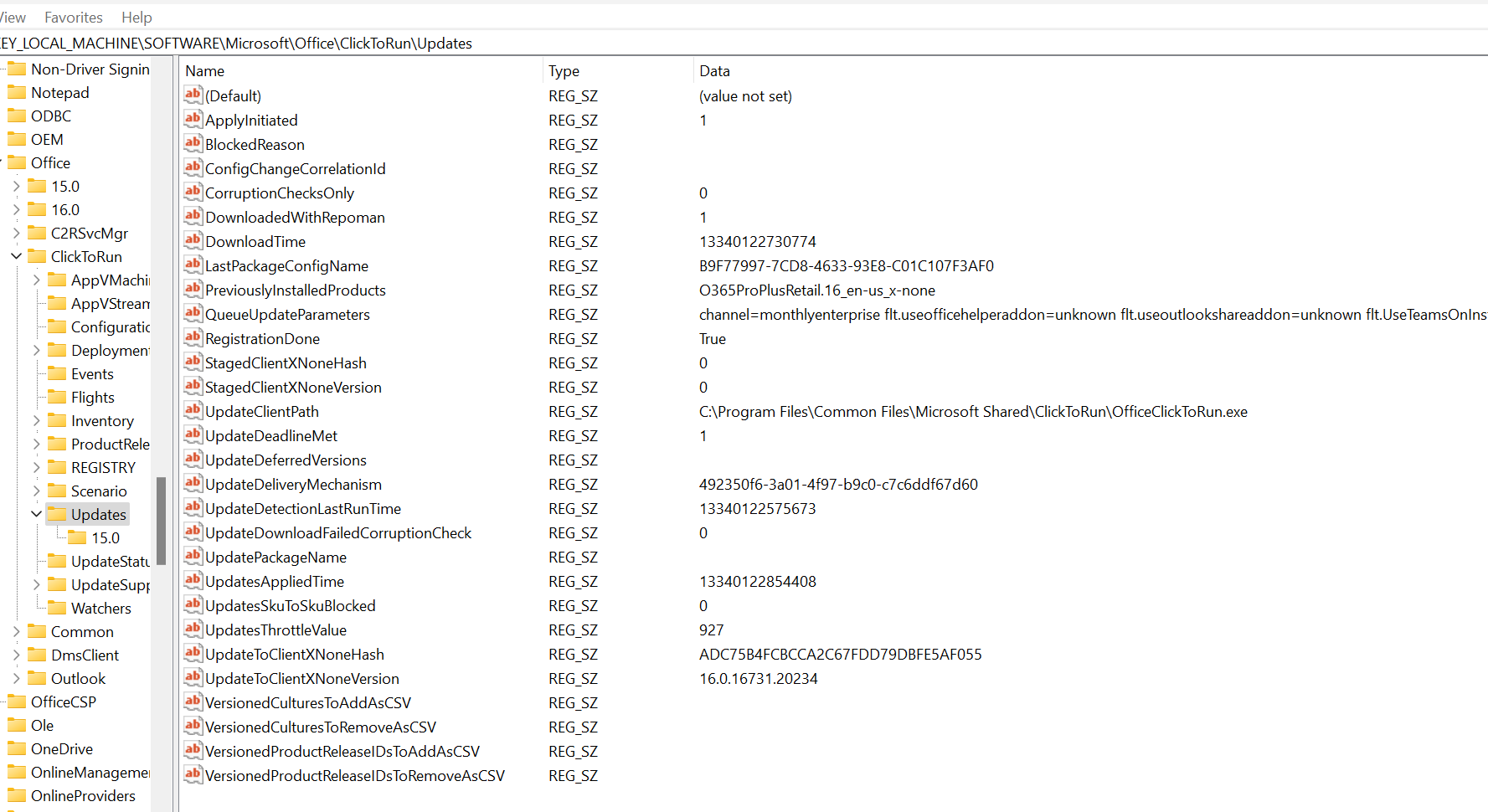
Task: Expand the 15.0 key under Office
Action: tap(16, 186)
